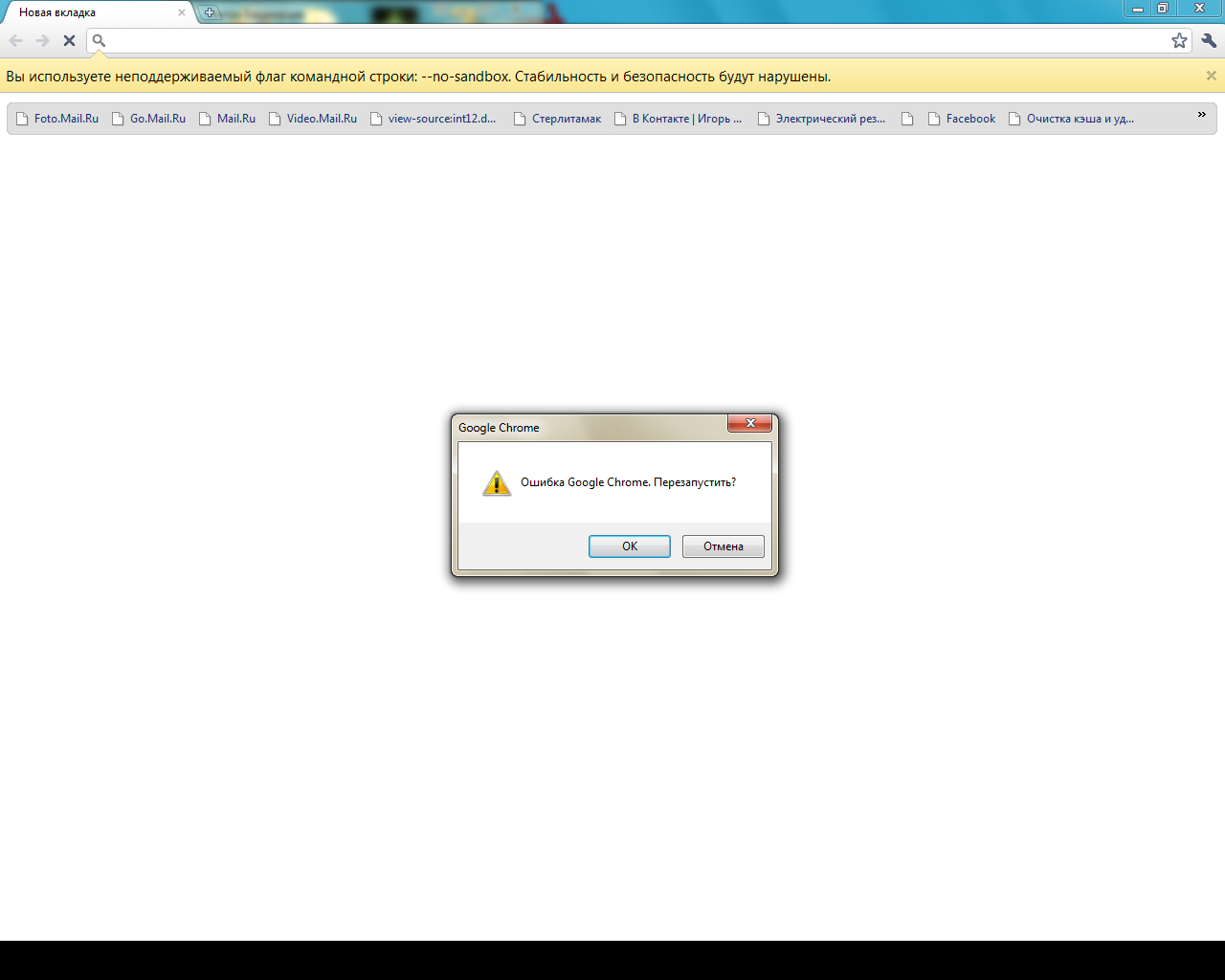Screen dimensions: 1225x980
Task: Click the warning triangle icon in dialog
Action: (x=497, y=482)
